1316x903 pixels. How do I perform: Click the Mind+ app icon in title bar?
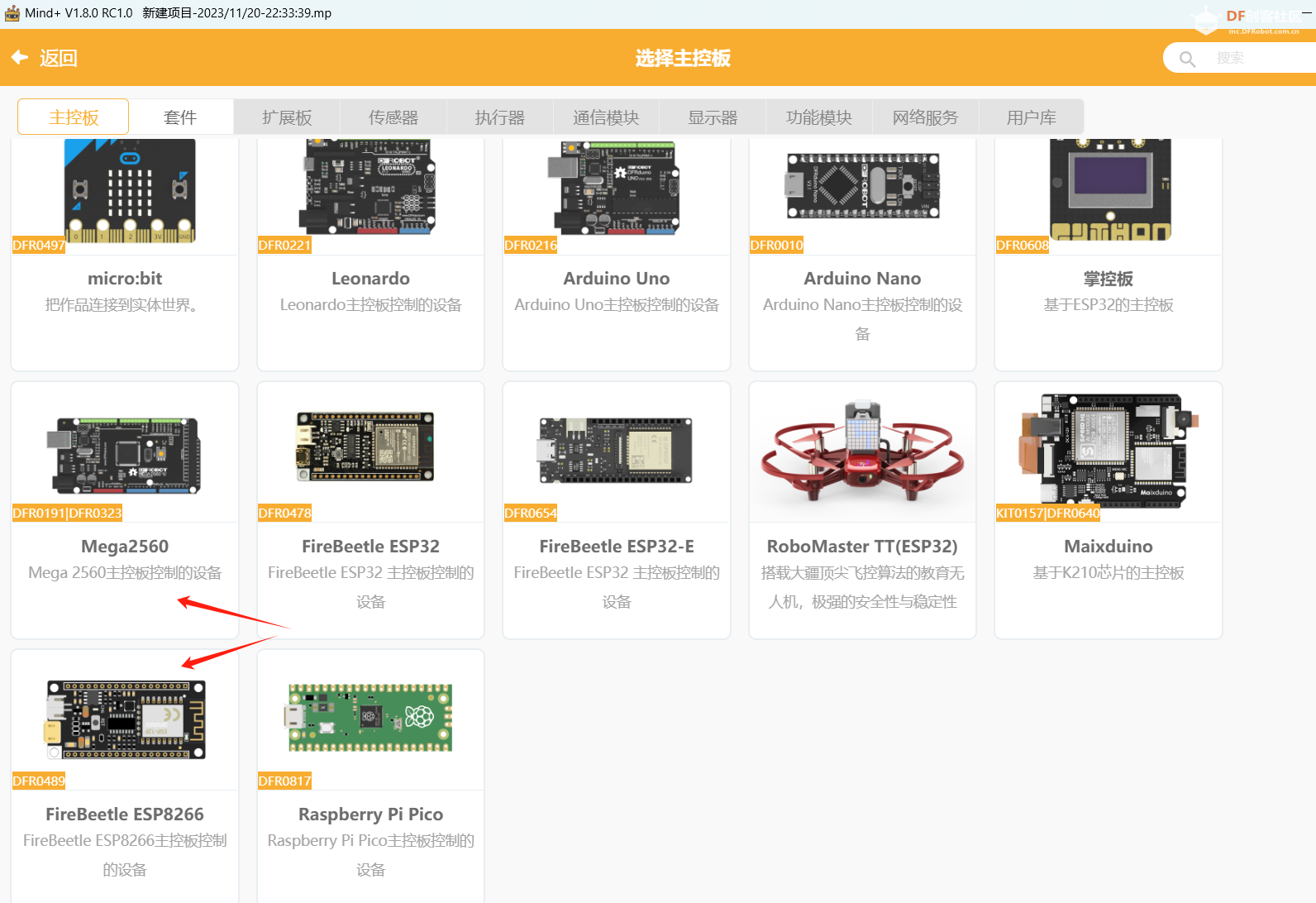pyautogui.click(x=12, y=12)
